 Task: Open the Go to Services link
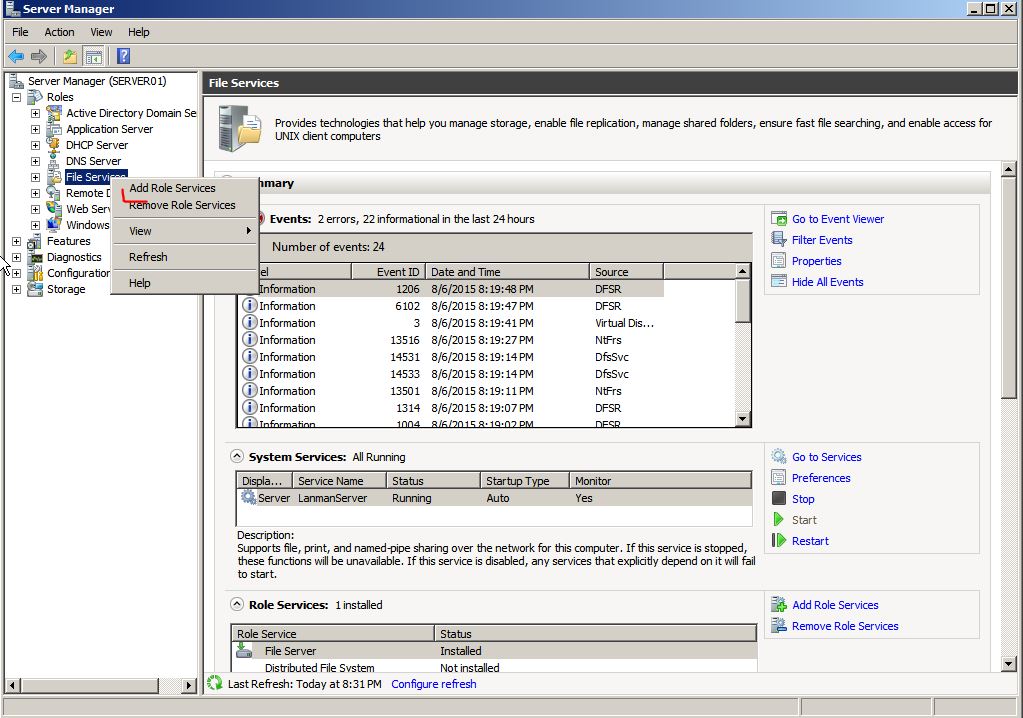click(827, 457)
